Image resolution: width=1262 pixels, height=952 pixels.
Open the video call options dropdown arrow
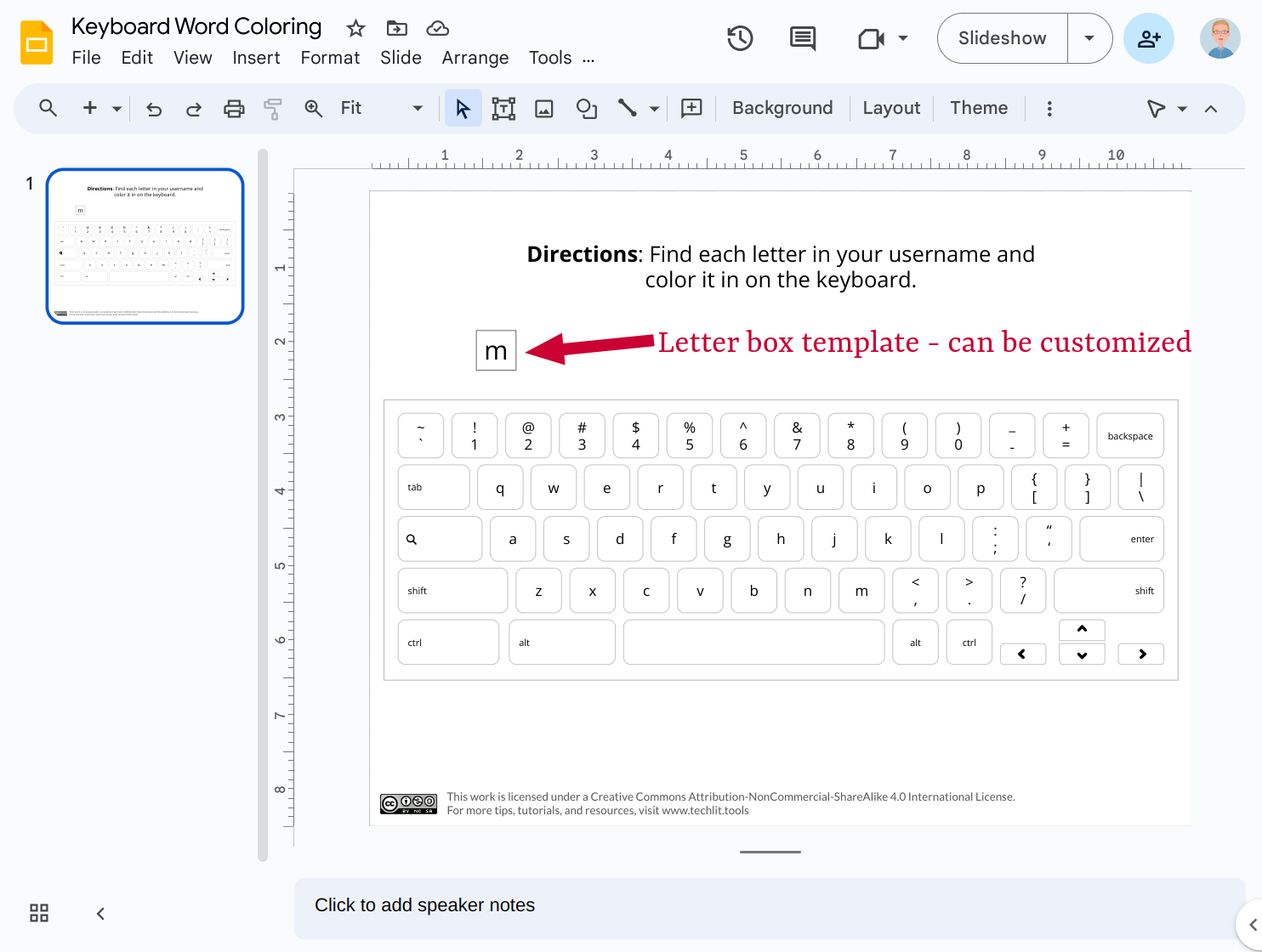pos(903,38)
